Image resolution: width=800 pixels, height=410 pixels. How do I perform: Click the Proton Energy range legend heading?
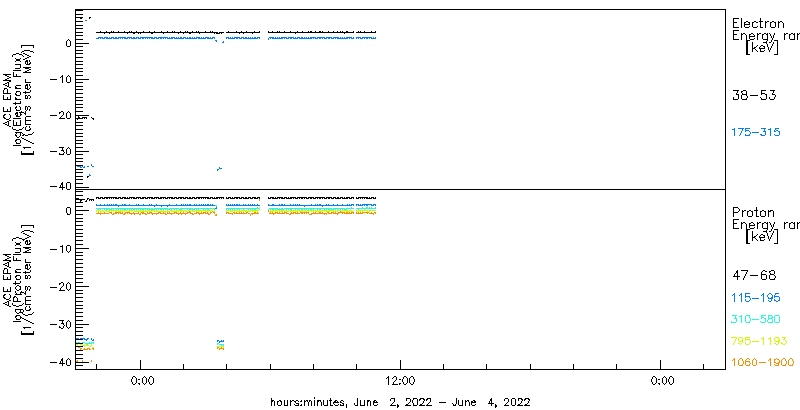coord(765,225)
